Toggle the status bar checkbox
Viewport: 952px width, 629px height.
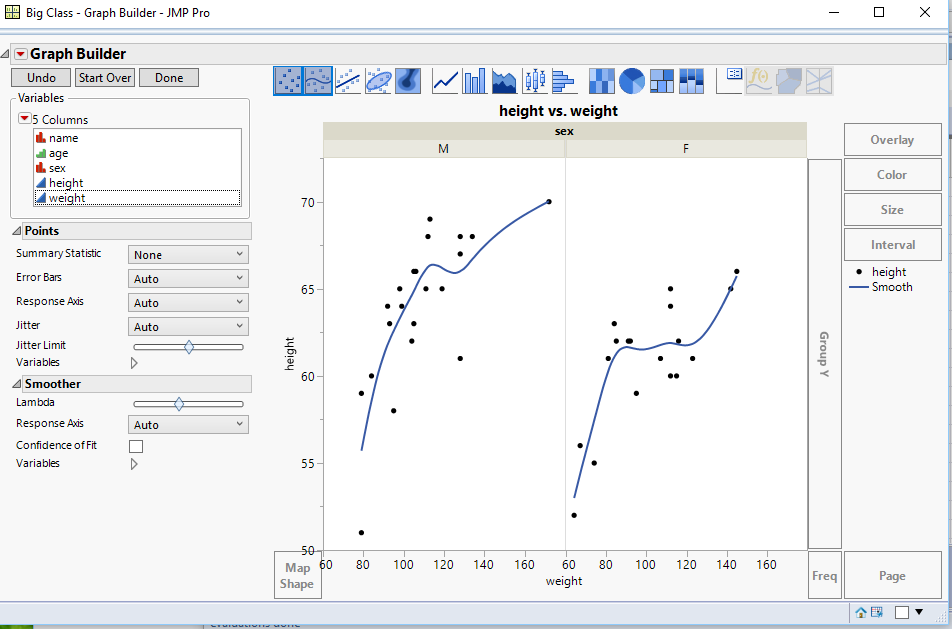click(x=902, y=612)
